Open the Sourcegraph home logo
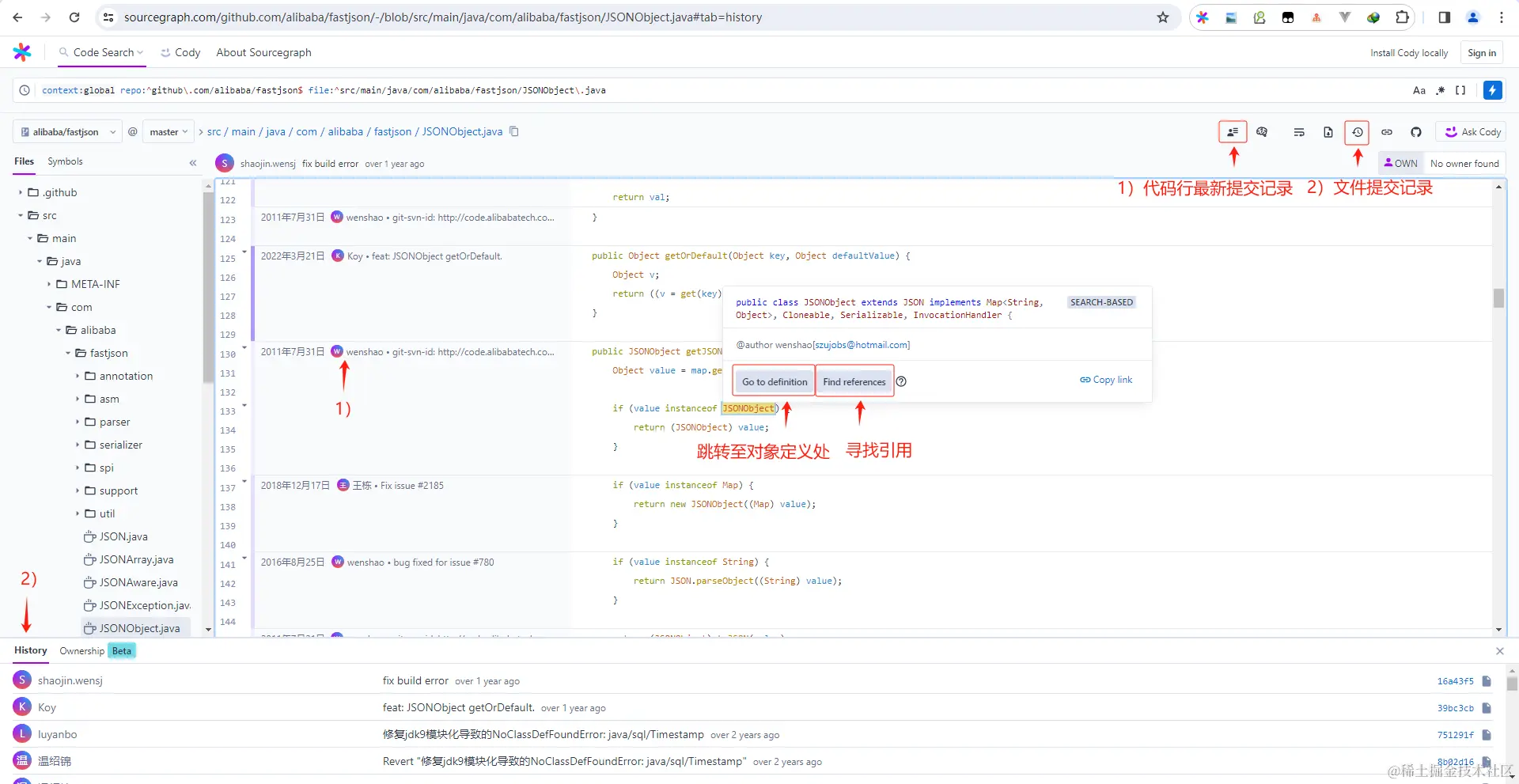Screen dimensions: 1519x784 (x=21, y=52)
